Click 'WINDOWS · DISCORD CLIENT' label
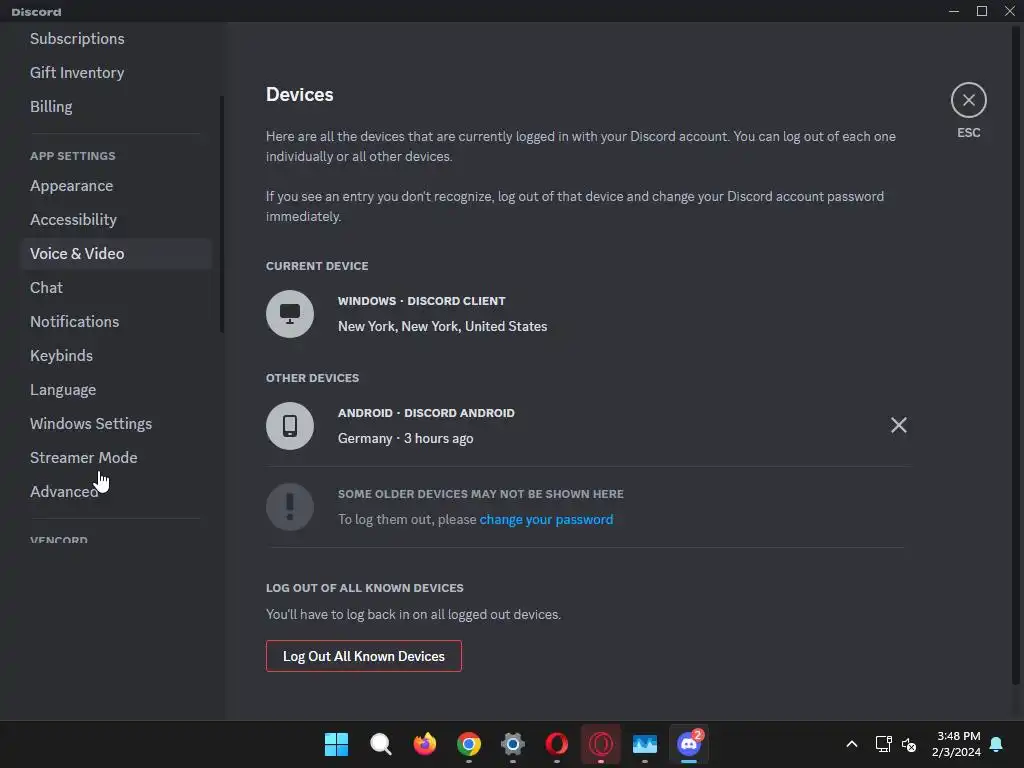The height and width of the screenshot is (768, 1024). point(422,301)
